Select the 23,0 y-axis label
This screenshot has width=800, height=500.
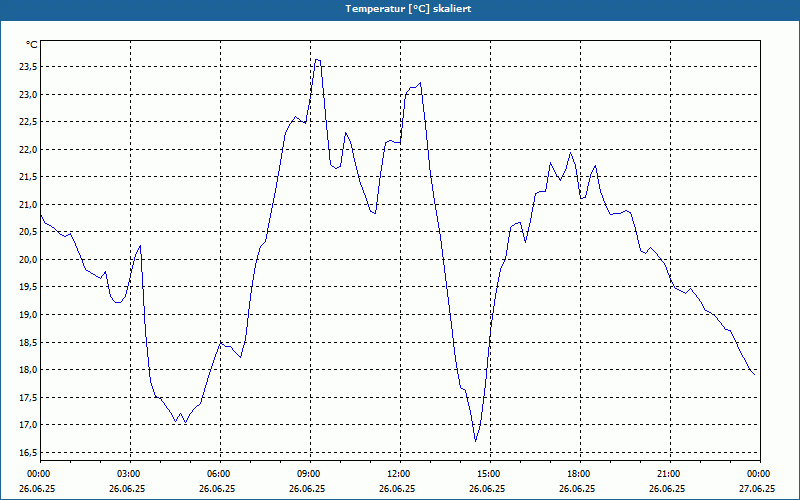tap(28, 94)
